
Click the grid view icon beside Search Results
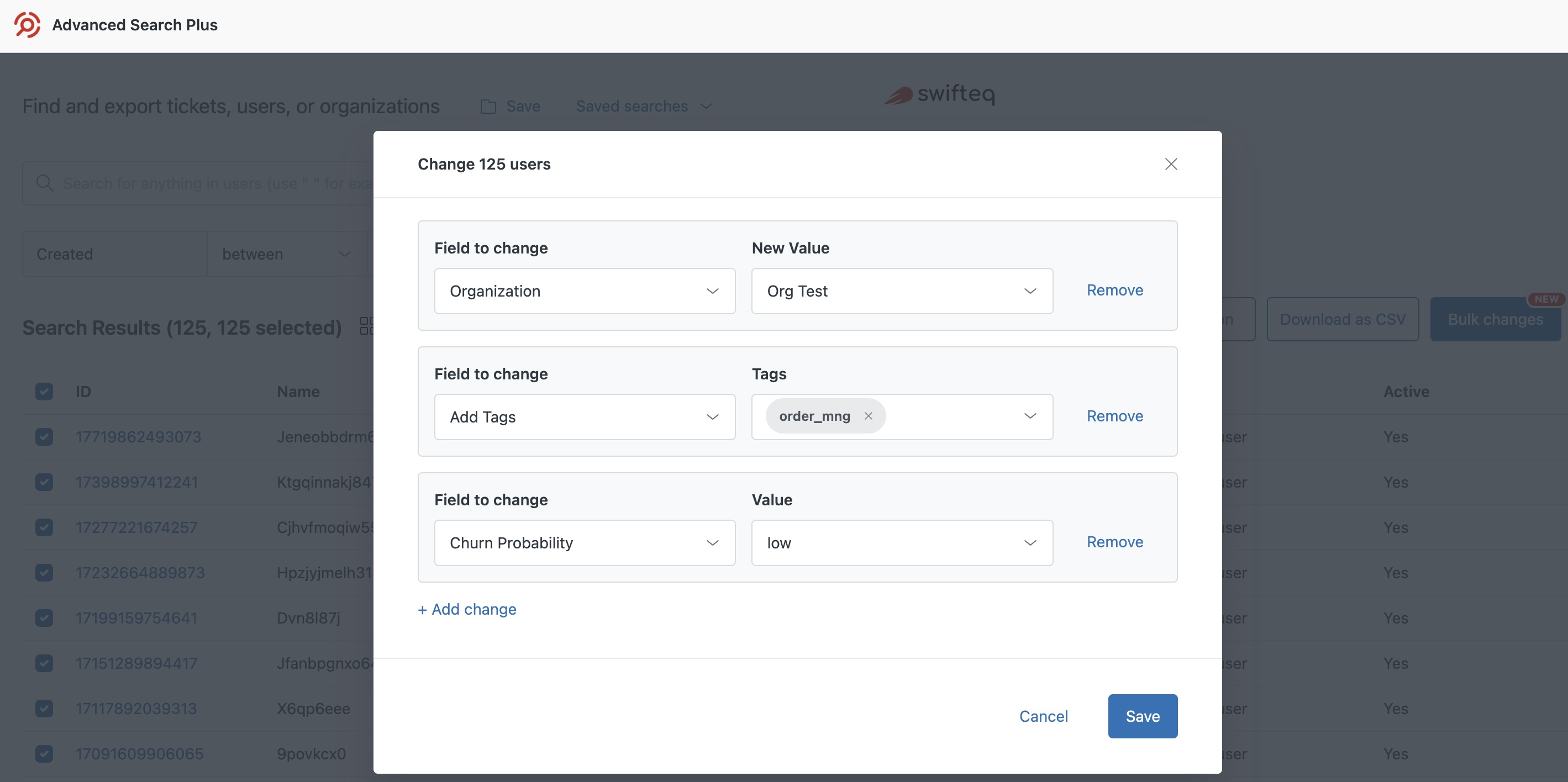click(x=366, y=327)
